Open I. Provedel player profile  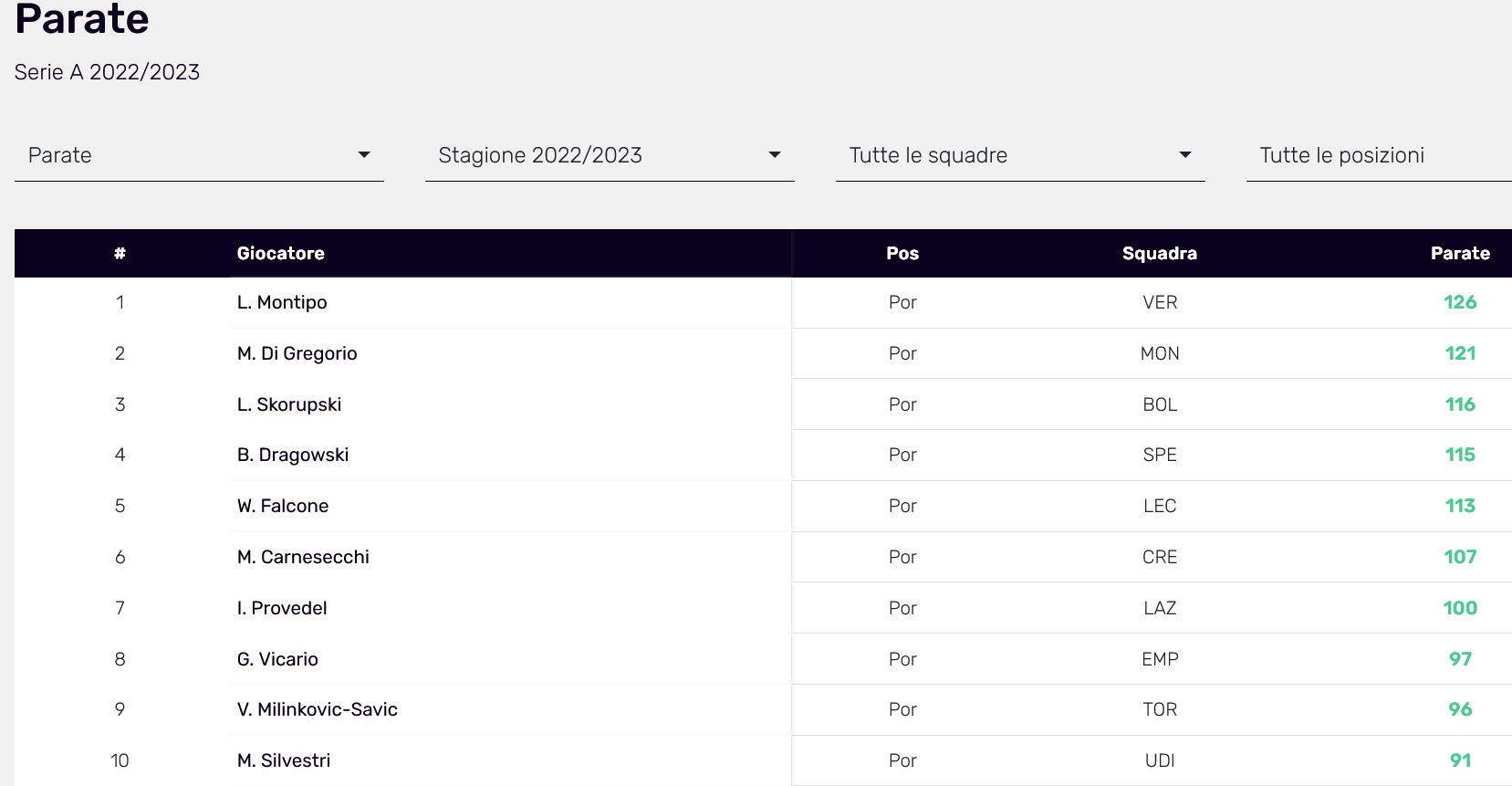coord(282,609)
